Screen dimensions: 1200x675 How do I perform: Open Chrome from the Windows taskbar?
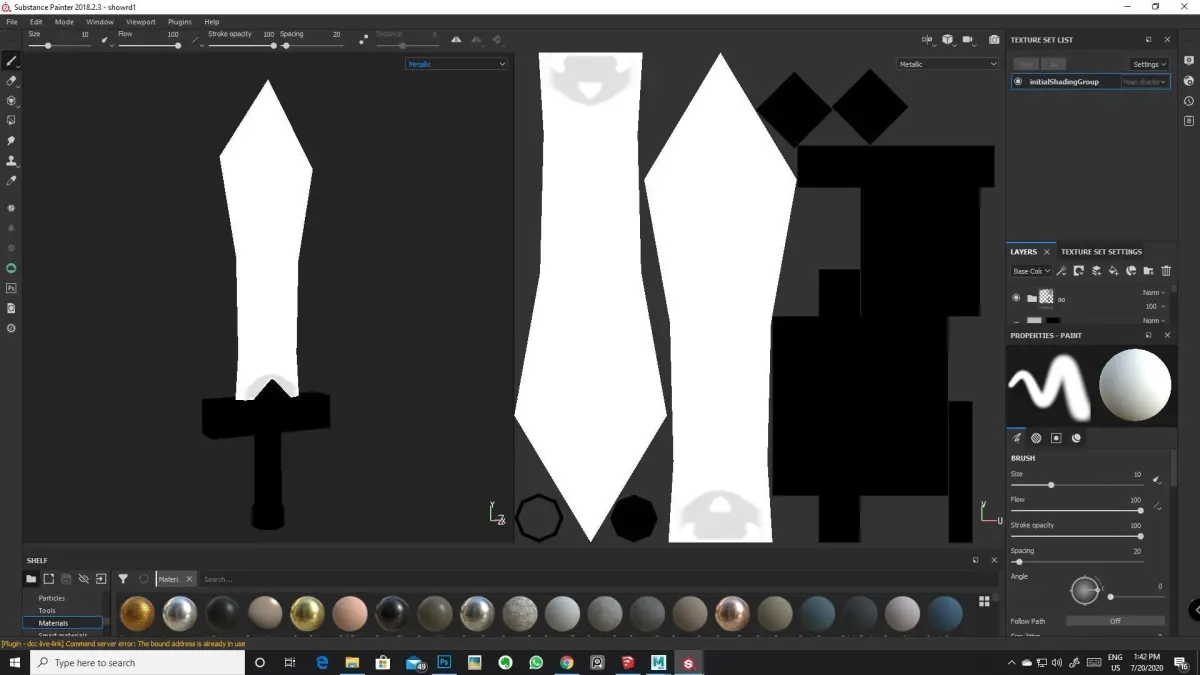point(566,662)
